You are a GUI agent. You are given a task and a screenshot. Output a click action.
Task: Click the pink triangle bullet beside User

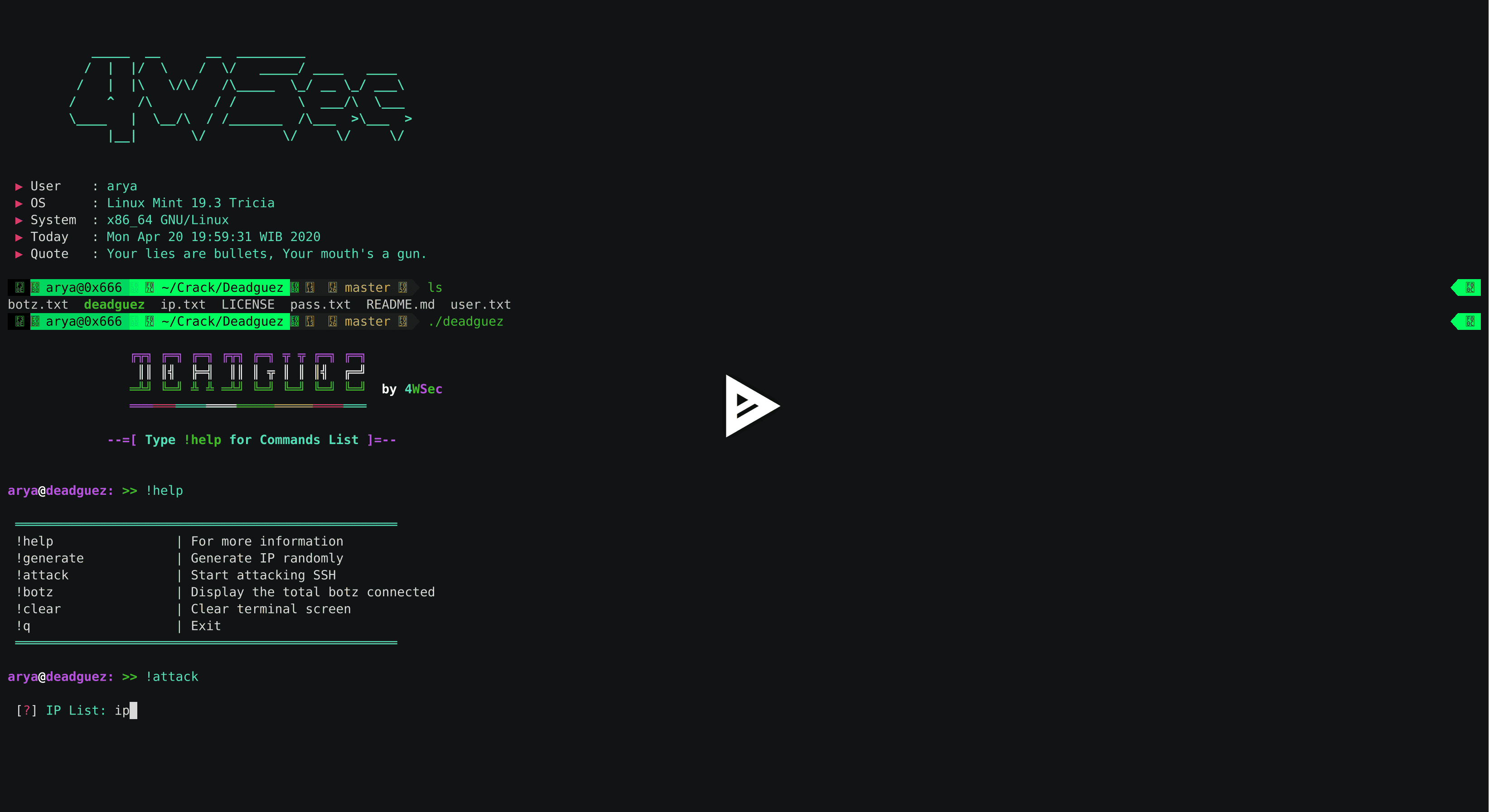(x=19, y=186)
